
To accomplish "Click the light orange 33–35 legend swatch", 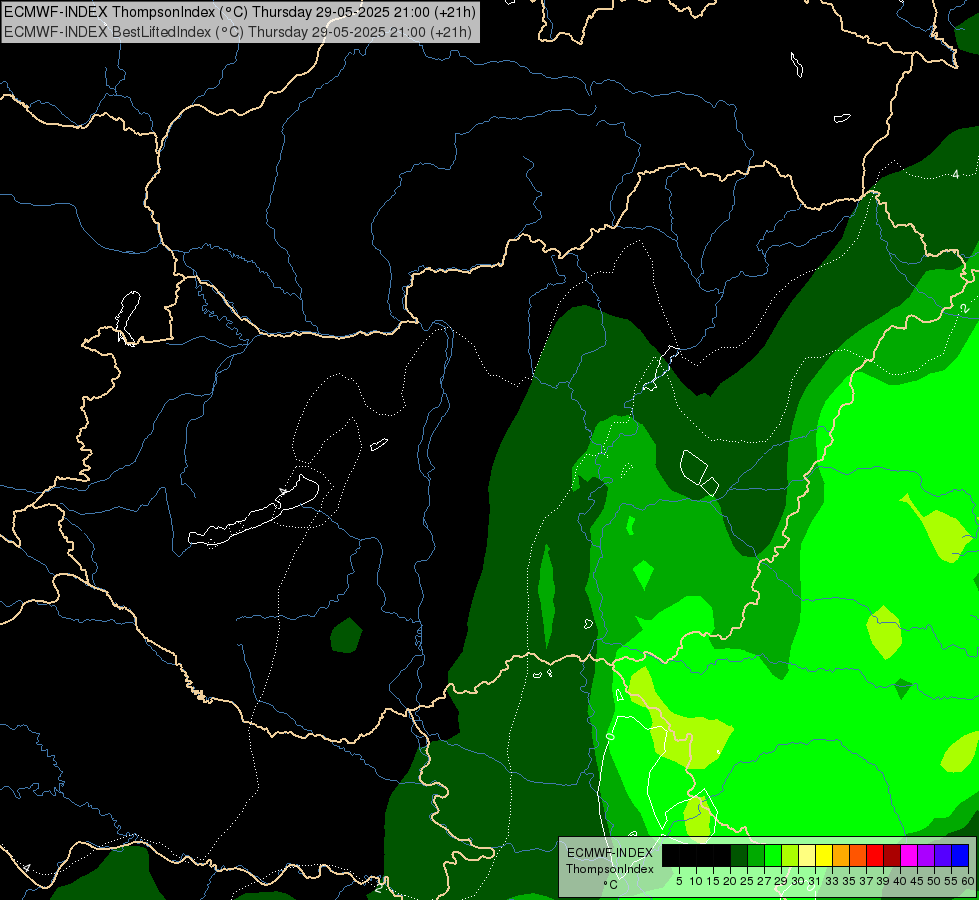I will click(x=841, y=855).
